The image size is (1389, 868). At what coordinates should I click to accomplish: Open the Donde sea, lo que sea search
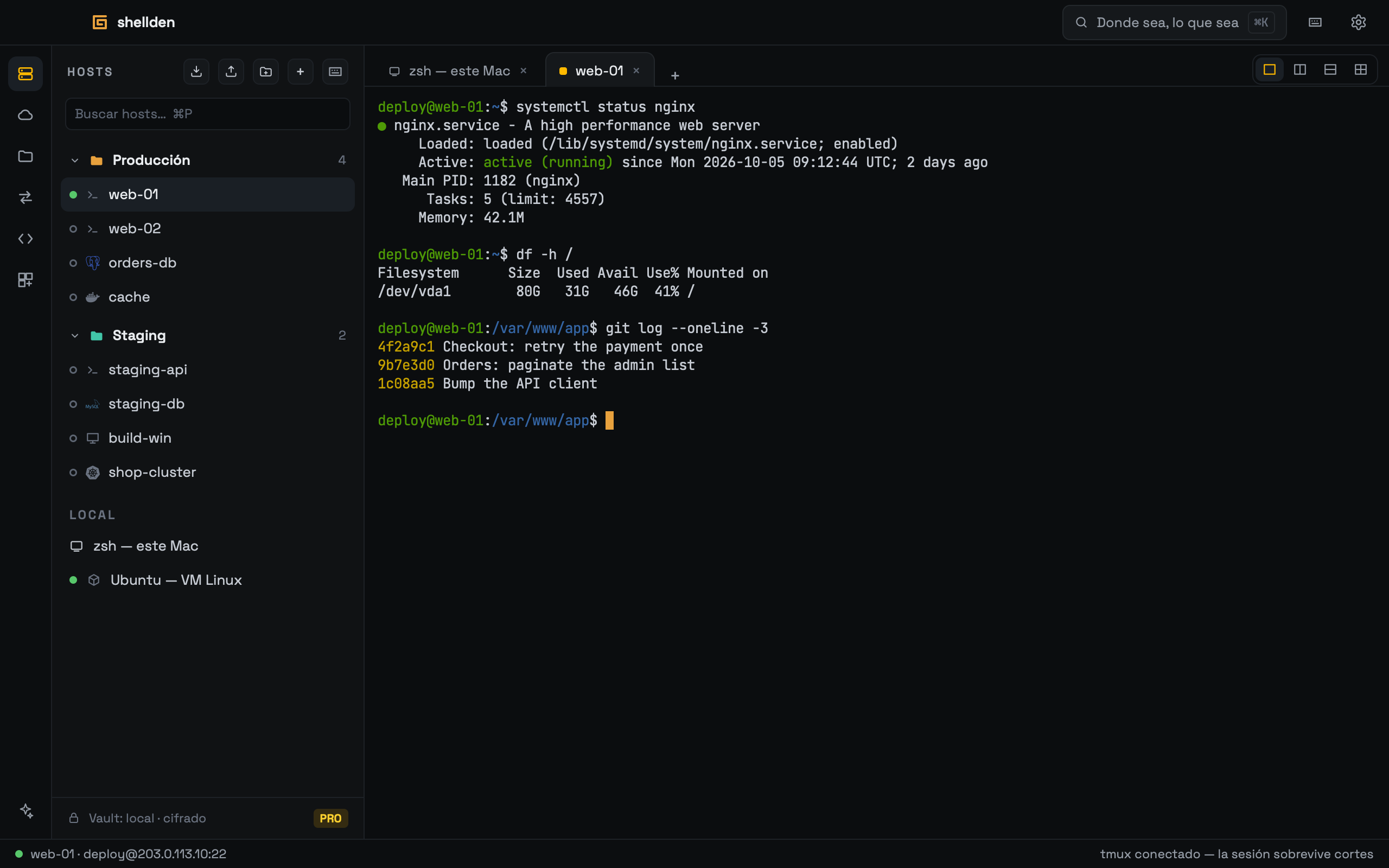[x=1174, y=22]
